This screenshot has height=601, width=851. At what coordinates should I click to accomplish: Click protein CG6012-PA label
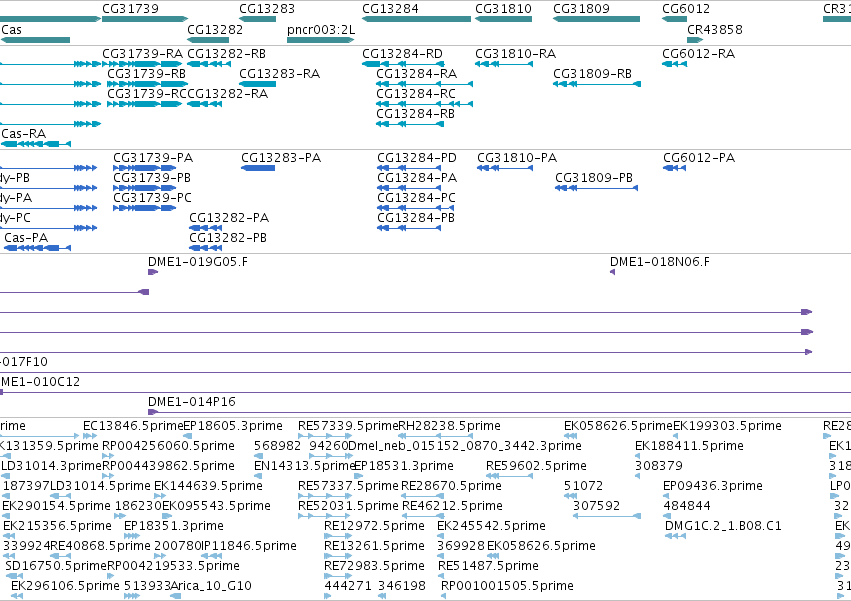[x=698, y=158]
